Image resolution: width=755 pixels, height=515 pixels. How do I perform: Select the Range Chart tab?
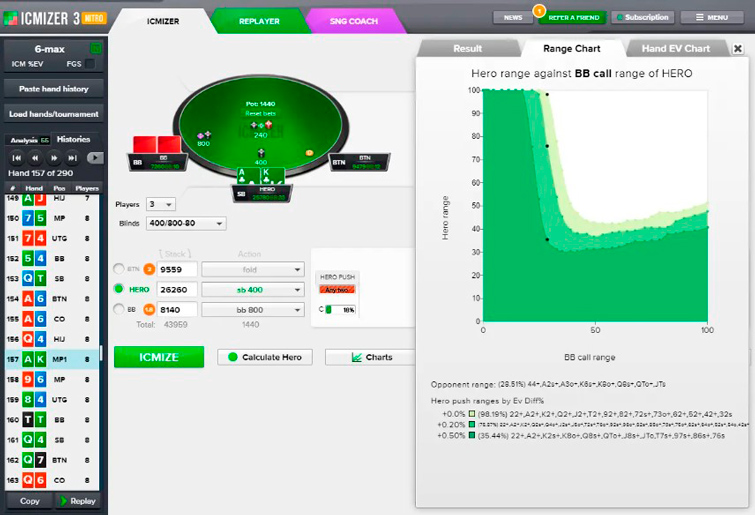(572, 49)
